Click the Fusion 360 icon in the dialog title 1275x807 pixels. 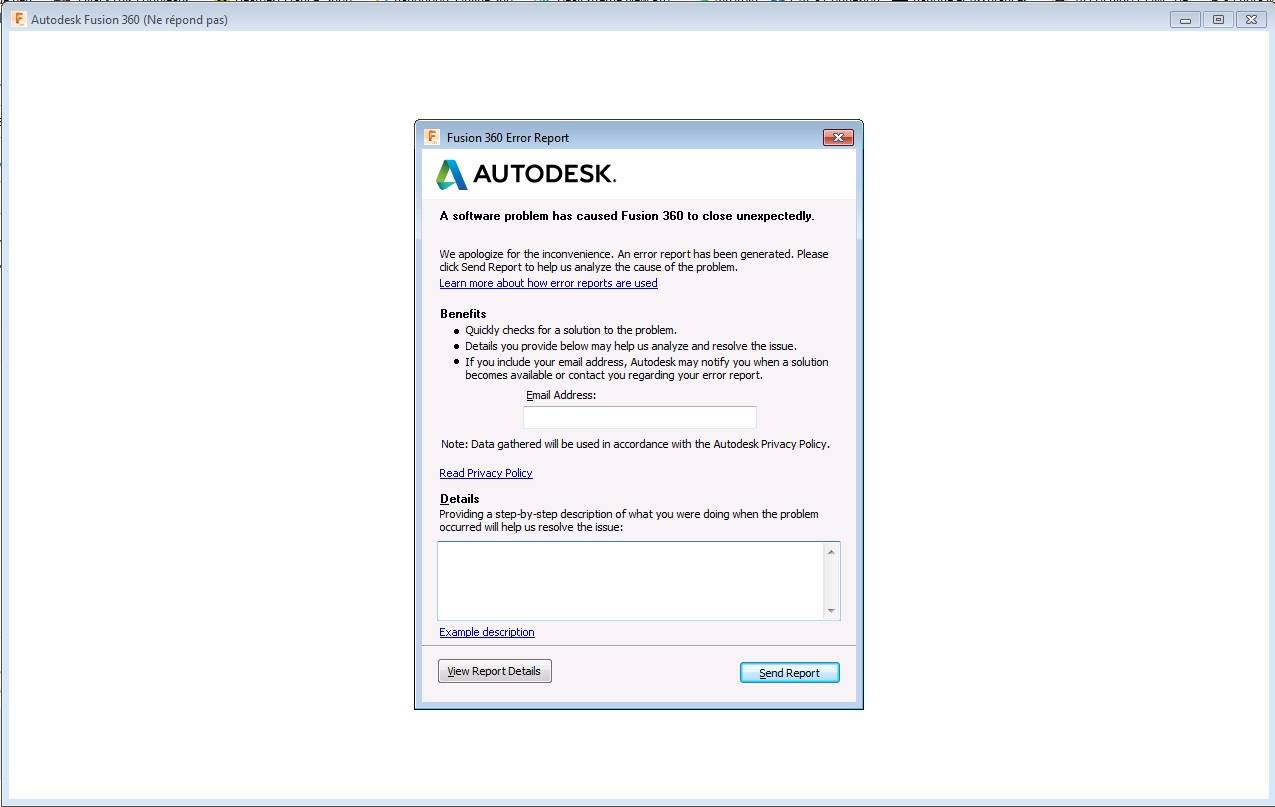pyautogui.click(x=432, y=137)
